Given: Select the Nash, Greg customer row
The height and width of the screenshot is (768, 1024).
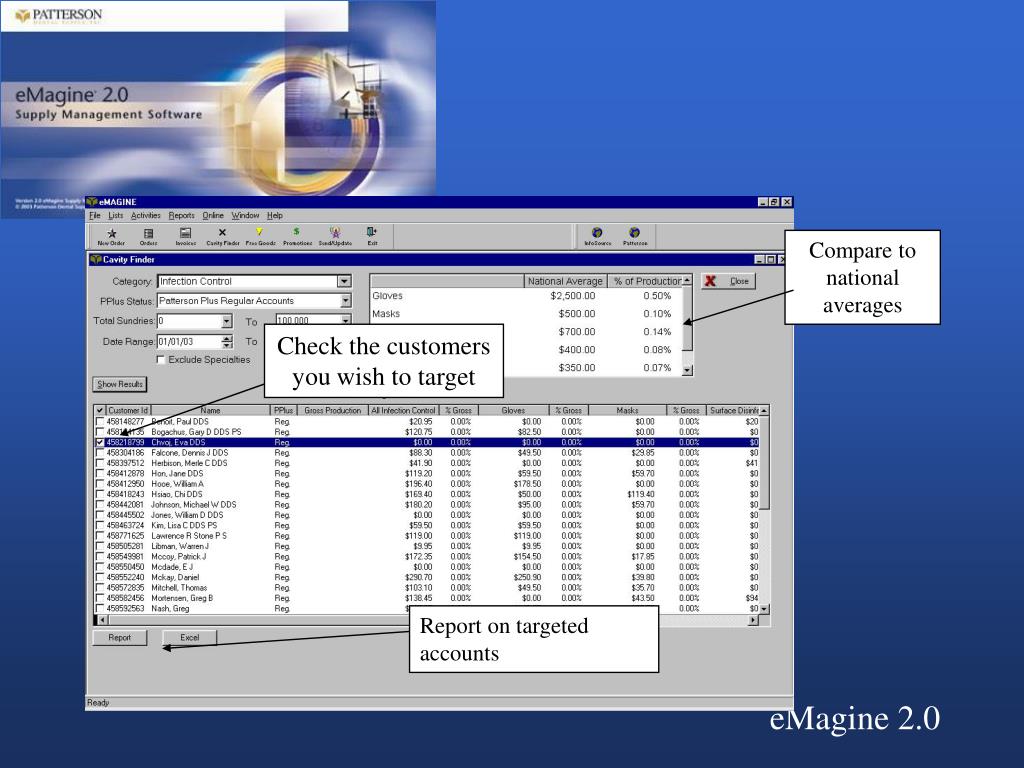Looking at the screenshot, I should [x=427, y=609].
